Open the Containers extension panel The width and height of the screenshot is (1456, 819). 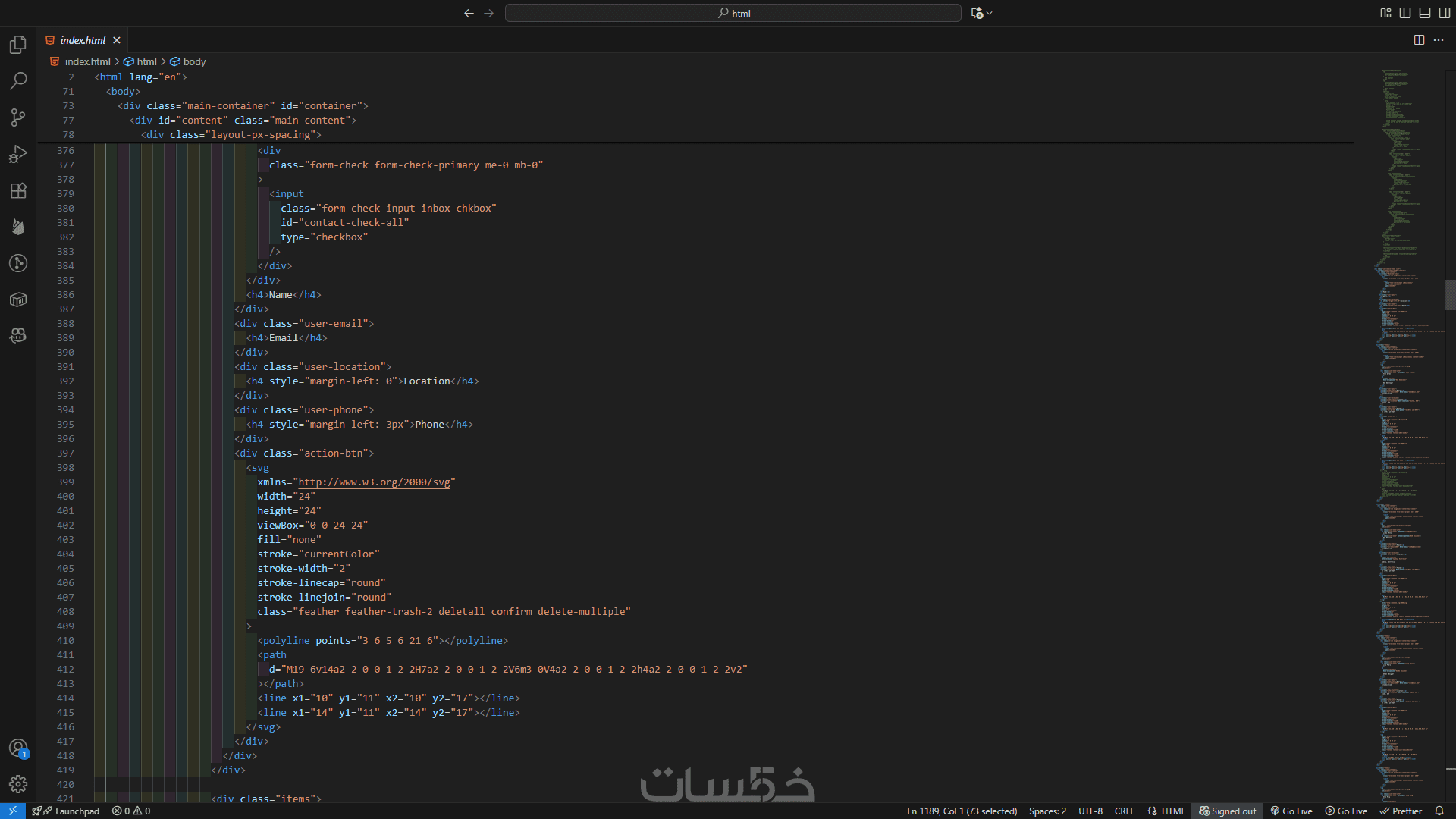coord(18,300)
